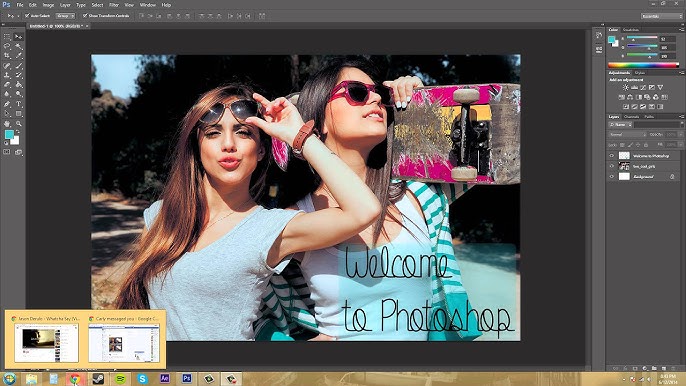Select the Zoom tool in the toolbox
Image resolution: width=686 pixels, height=386 pixels.
[18, 124]
